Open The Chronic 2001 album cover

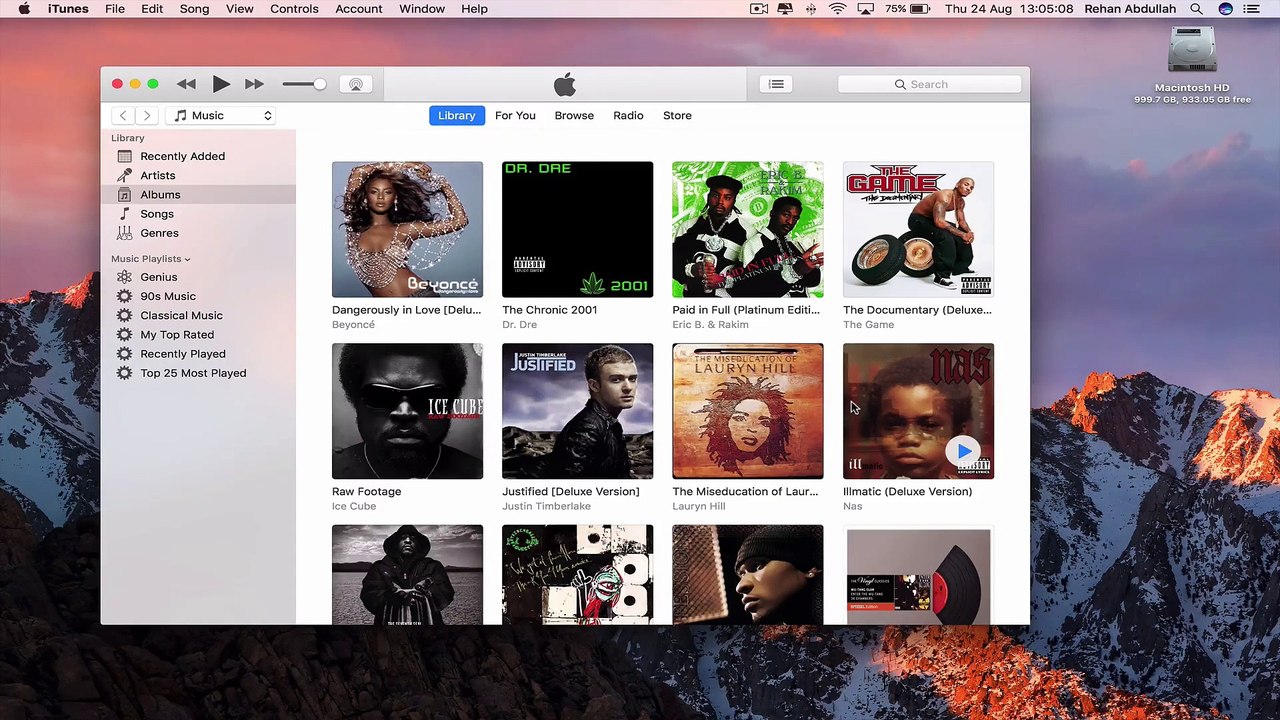(577, 229)
